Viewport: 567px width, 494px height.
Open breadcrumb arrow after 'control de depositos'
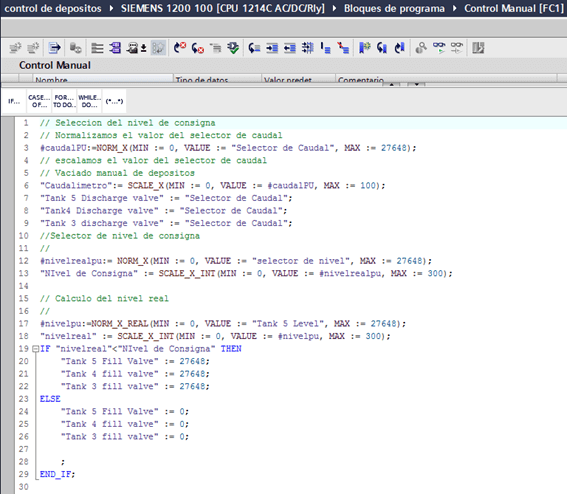(111, 8)
